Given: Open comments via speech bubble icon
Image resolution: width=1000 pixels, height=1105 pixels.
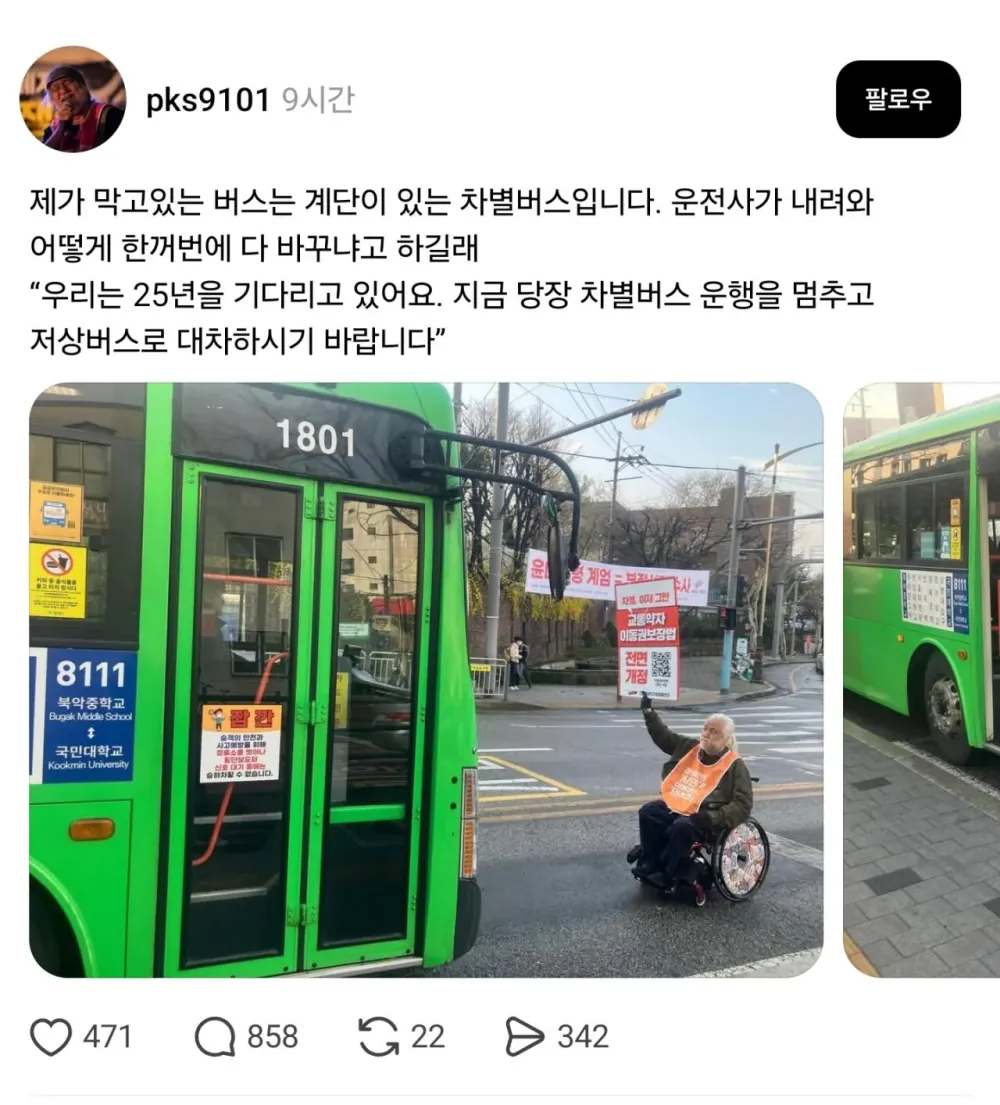Looking at the screenshot, I should coord(215,1037).
